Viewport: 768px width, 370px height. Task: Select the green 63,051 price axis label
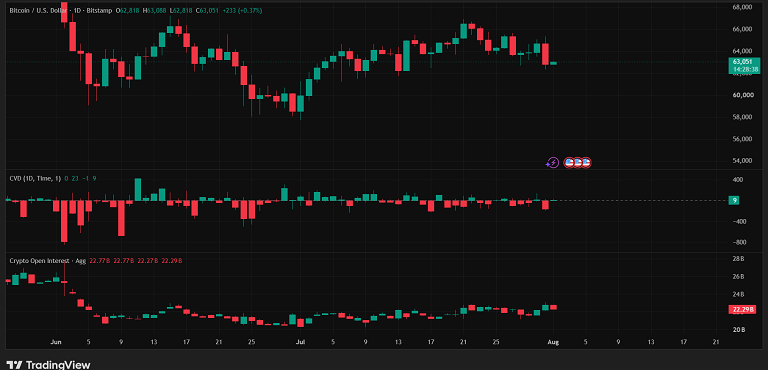click(x=742, y=62)
